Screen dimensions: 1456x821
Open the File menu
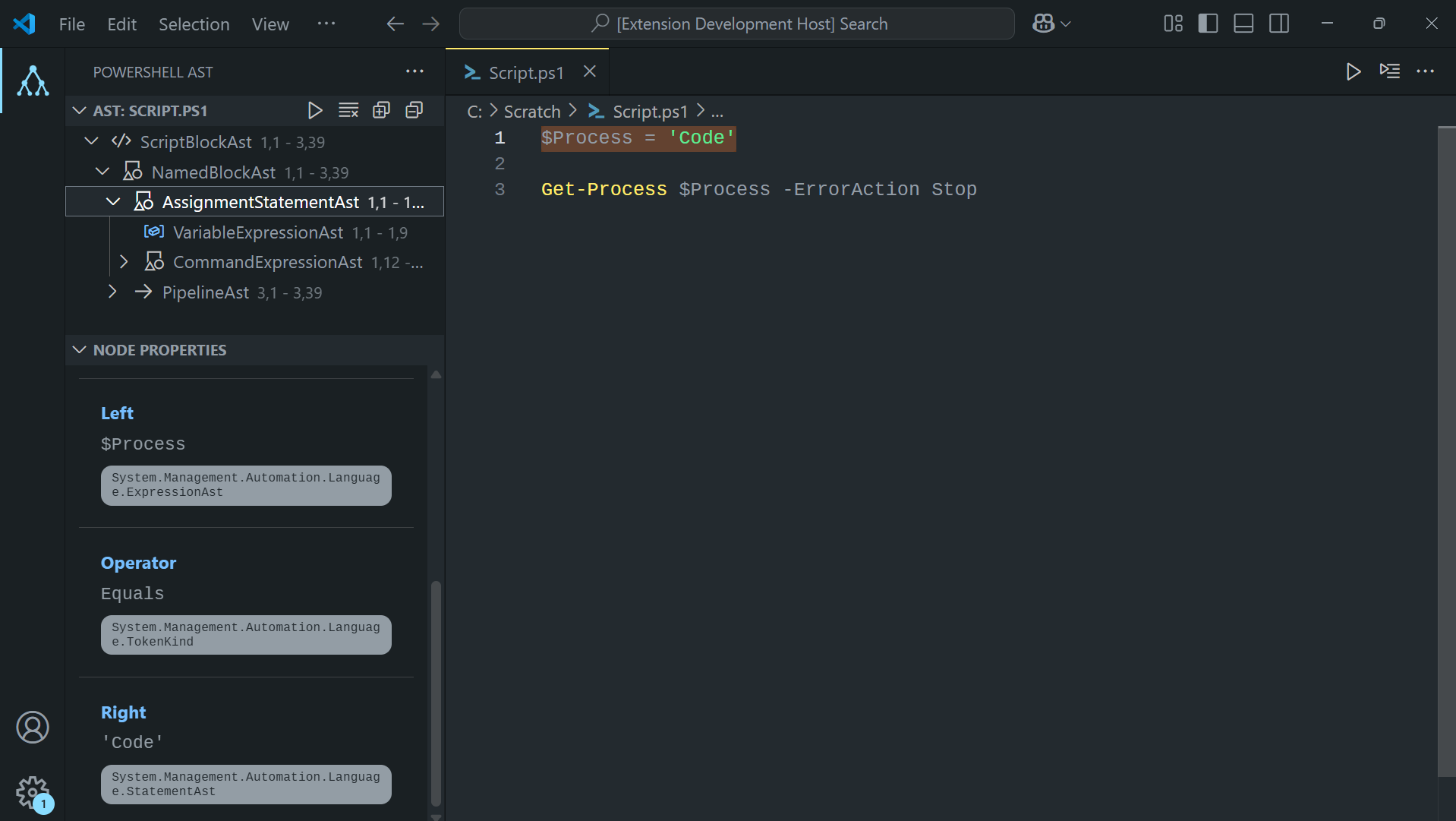pos(72,24)
